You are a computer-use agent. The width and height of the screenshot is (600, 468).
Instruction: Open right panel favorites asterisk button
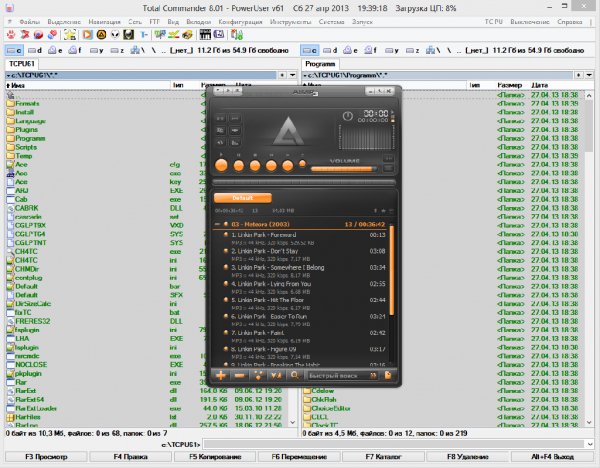tap(579, 75)
